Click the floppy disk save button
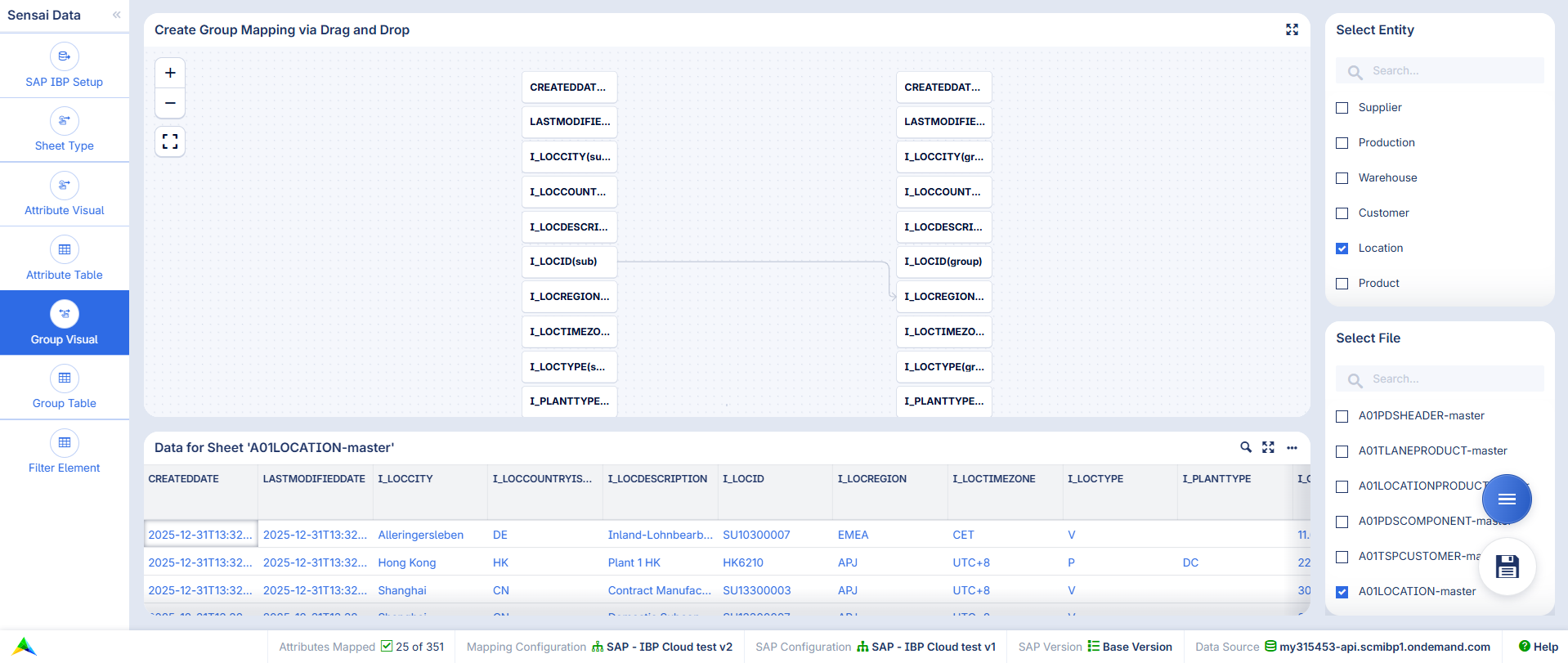Viewport: 1568px width, 663px height. tap(1507, 567)
